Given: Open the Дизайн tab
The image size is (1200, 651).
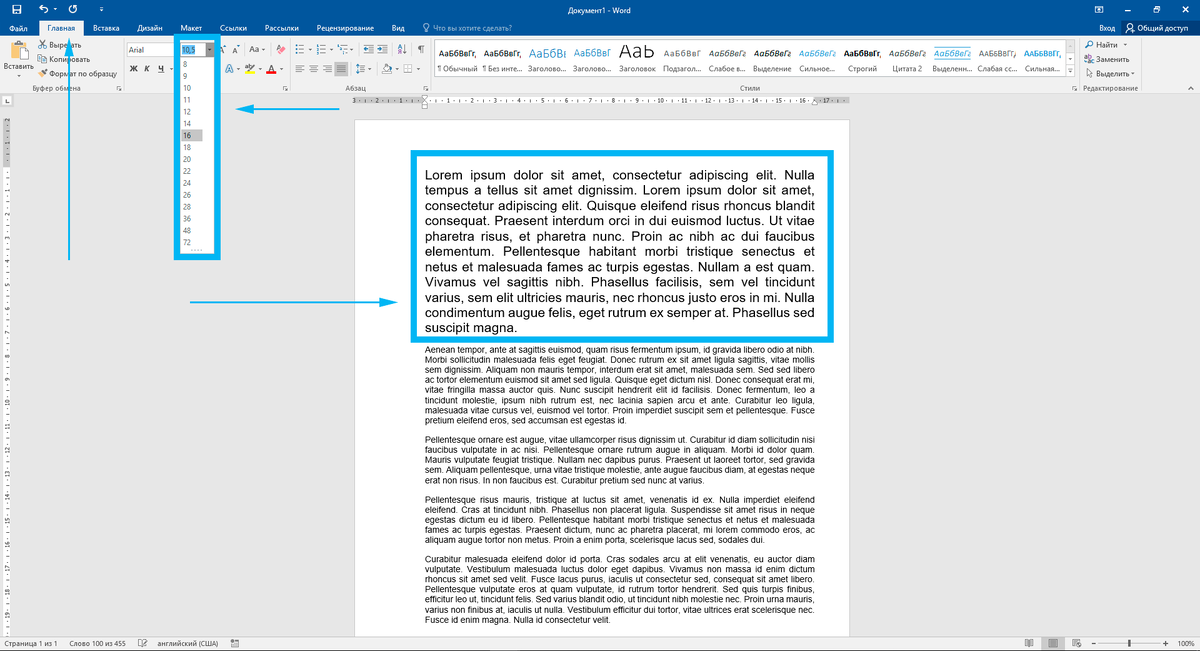Looking at the screenshot, I should (149, 28).
